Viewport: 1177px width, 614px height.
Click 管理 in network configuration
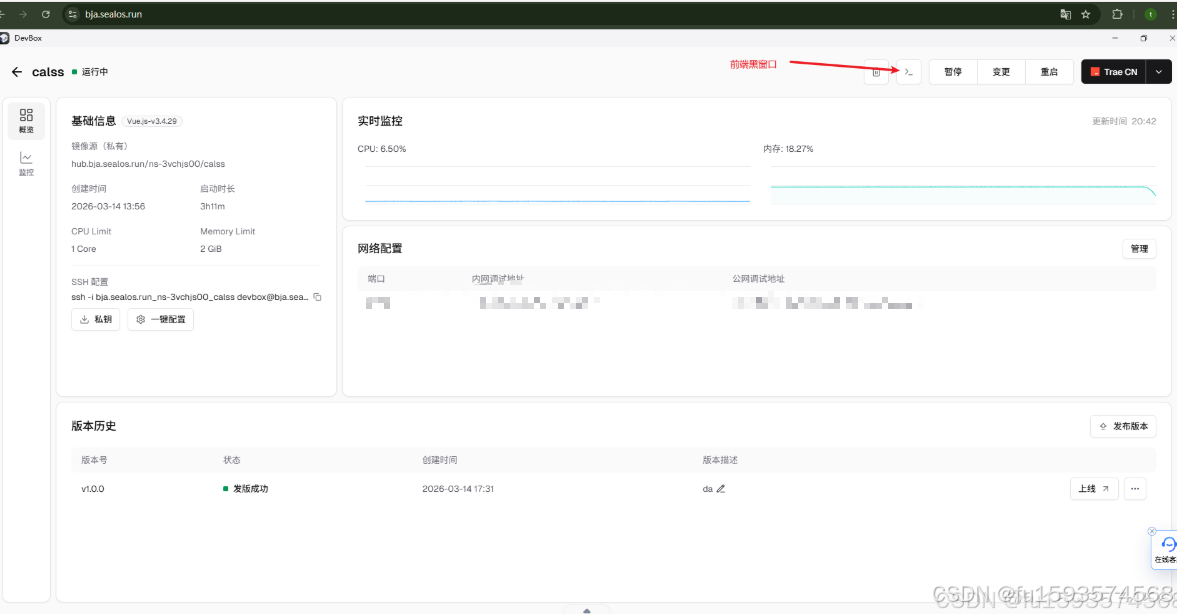click(x=1139, y=248)
